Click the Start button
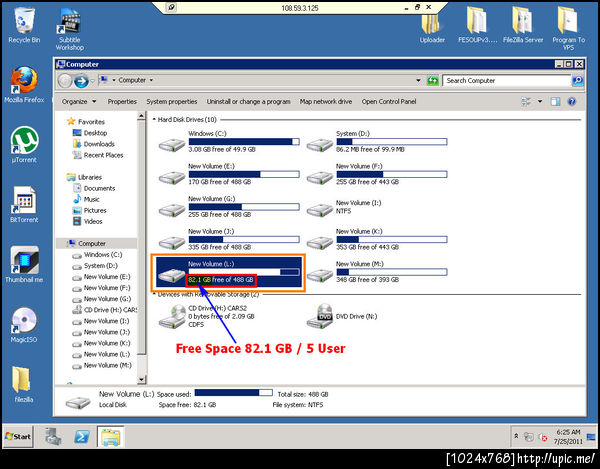The image size is (600, 469). [18, 436]
